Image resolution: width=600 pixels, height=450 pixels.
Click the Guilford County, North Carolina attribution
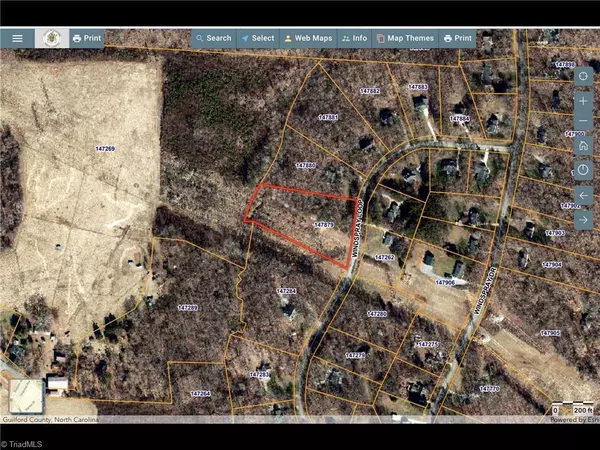pos(51,420)
